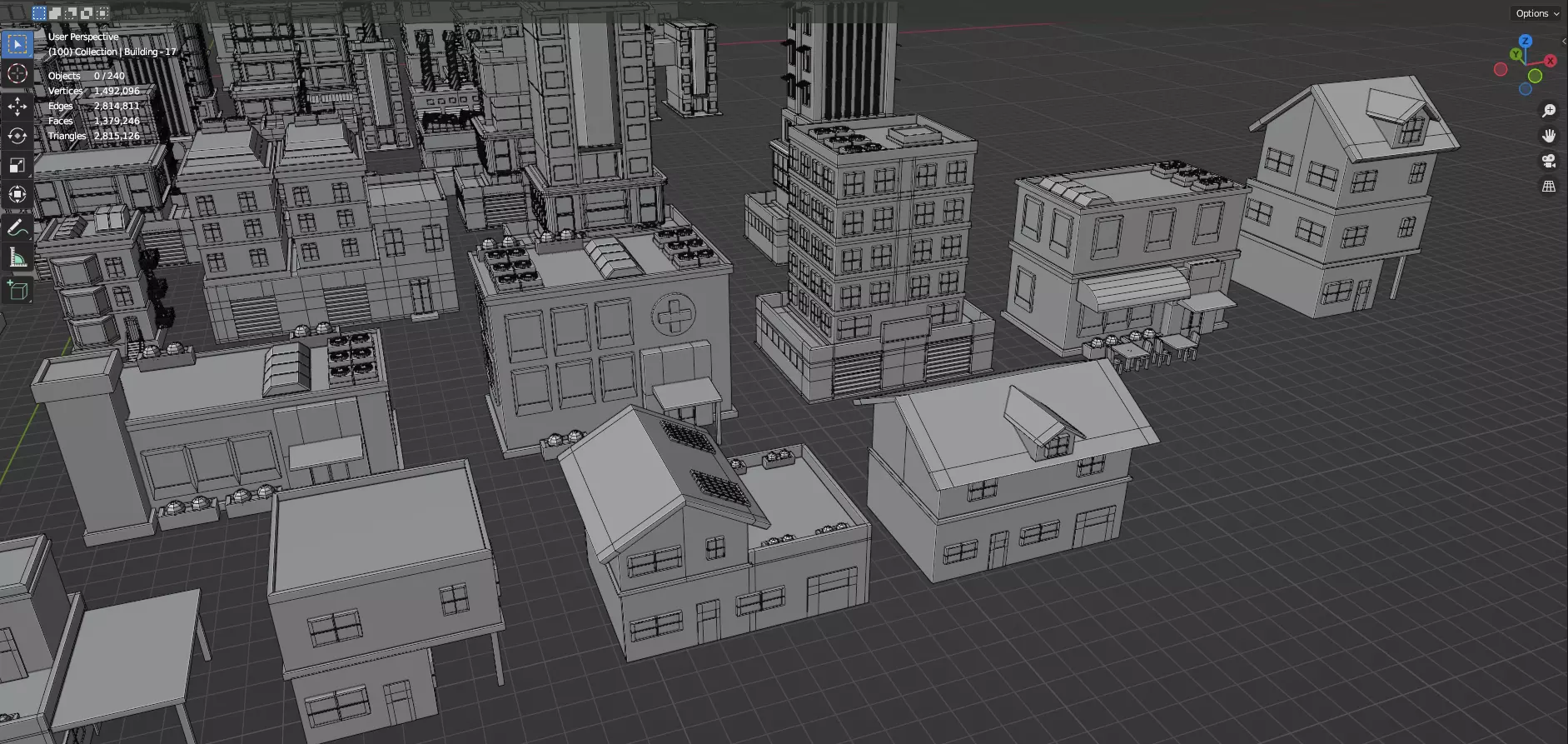Click the blue Z axis gizmo ball

[x=1525, y=41]
